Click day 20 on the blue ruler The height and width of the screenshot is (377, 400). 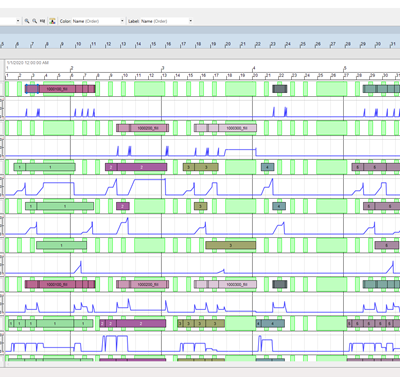(228, 44)
